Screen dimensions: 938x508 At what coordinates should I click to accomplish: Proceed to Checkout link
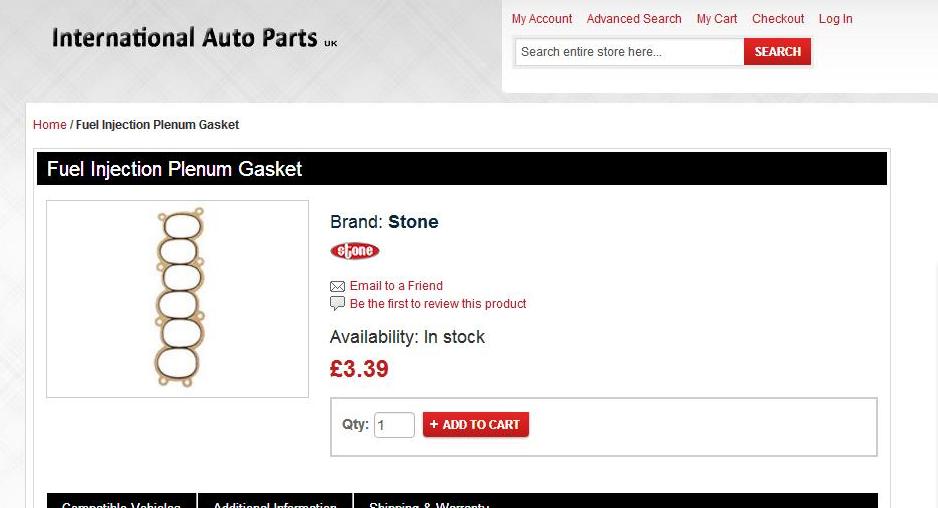click(778, 19)
